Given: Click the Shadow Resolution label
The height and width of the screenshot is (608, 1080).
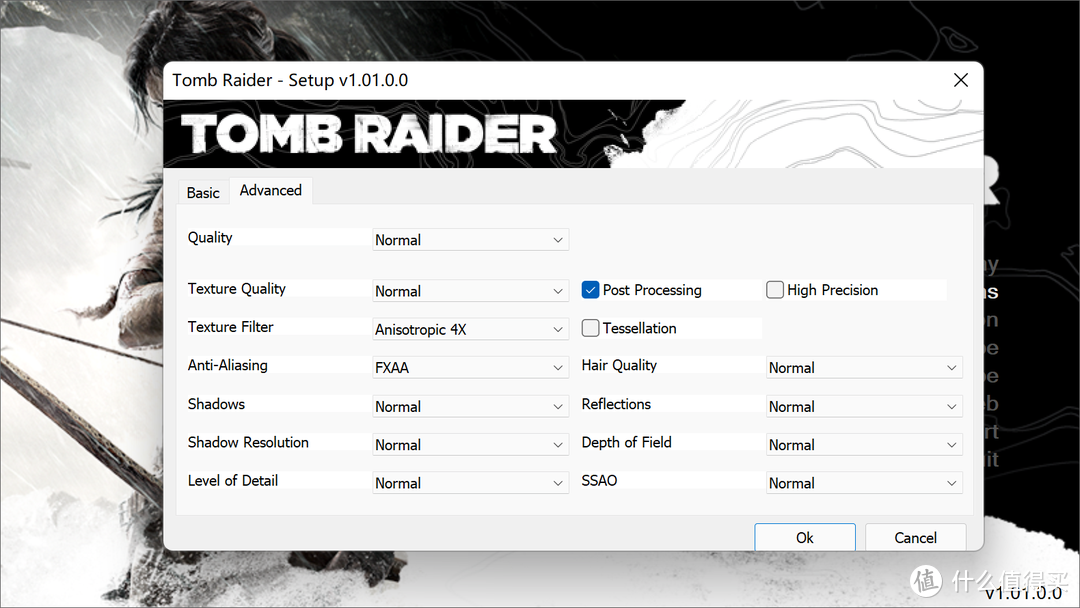Looking at the screenshot, I should (x=248, y=442).
